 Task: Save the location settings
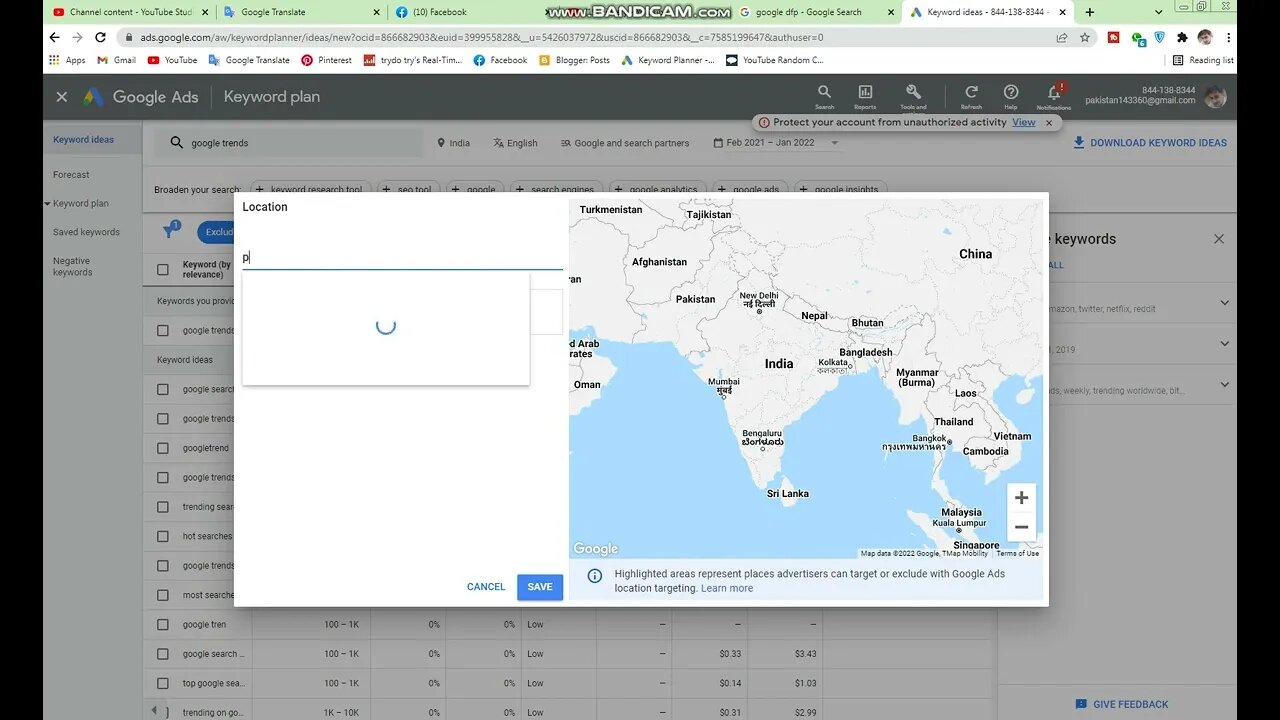point(540,587)
